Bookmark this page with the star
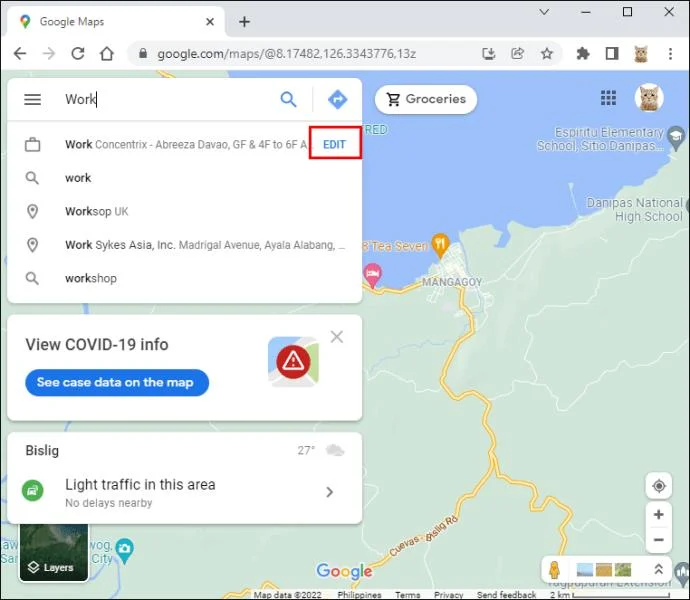This screenshot has width=690, height=600. point(547,54)
